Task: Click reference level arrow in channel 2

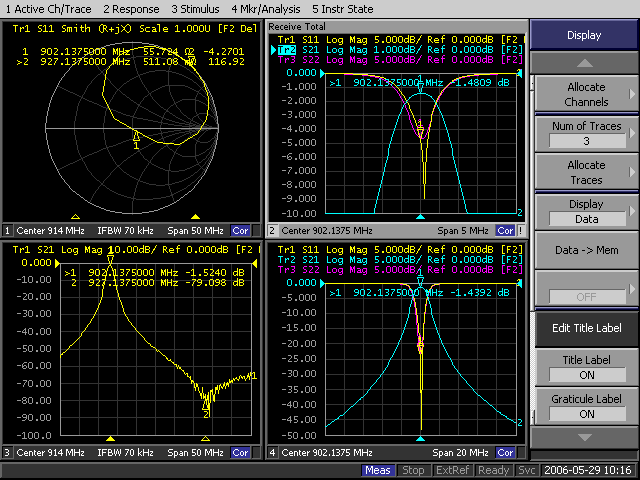Action: [x=322, y=73]
